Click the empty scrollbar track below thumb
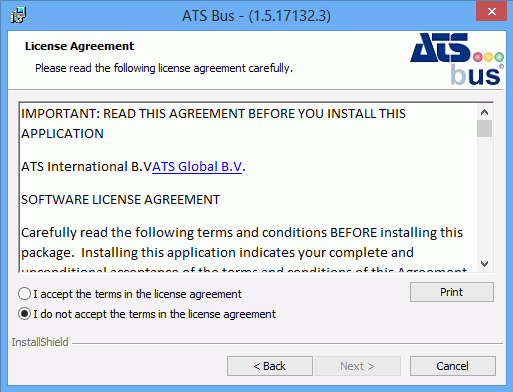Image resolution: width=513 pixels, height=392 pixels. [x=484, y=196]
